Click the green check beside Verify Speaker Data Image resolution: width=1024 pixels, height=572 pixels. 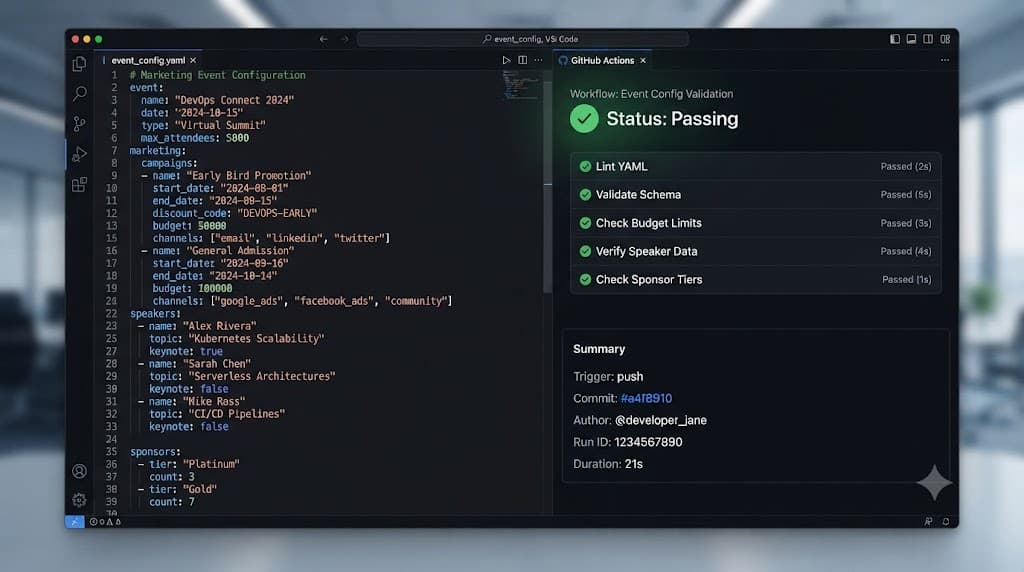pos(585,251)
